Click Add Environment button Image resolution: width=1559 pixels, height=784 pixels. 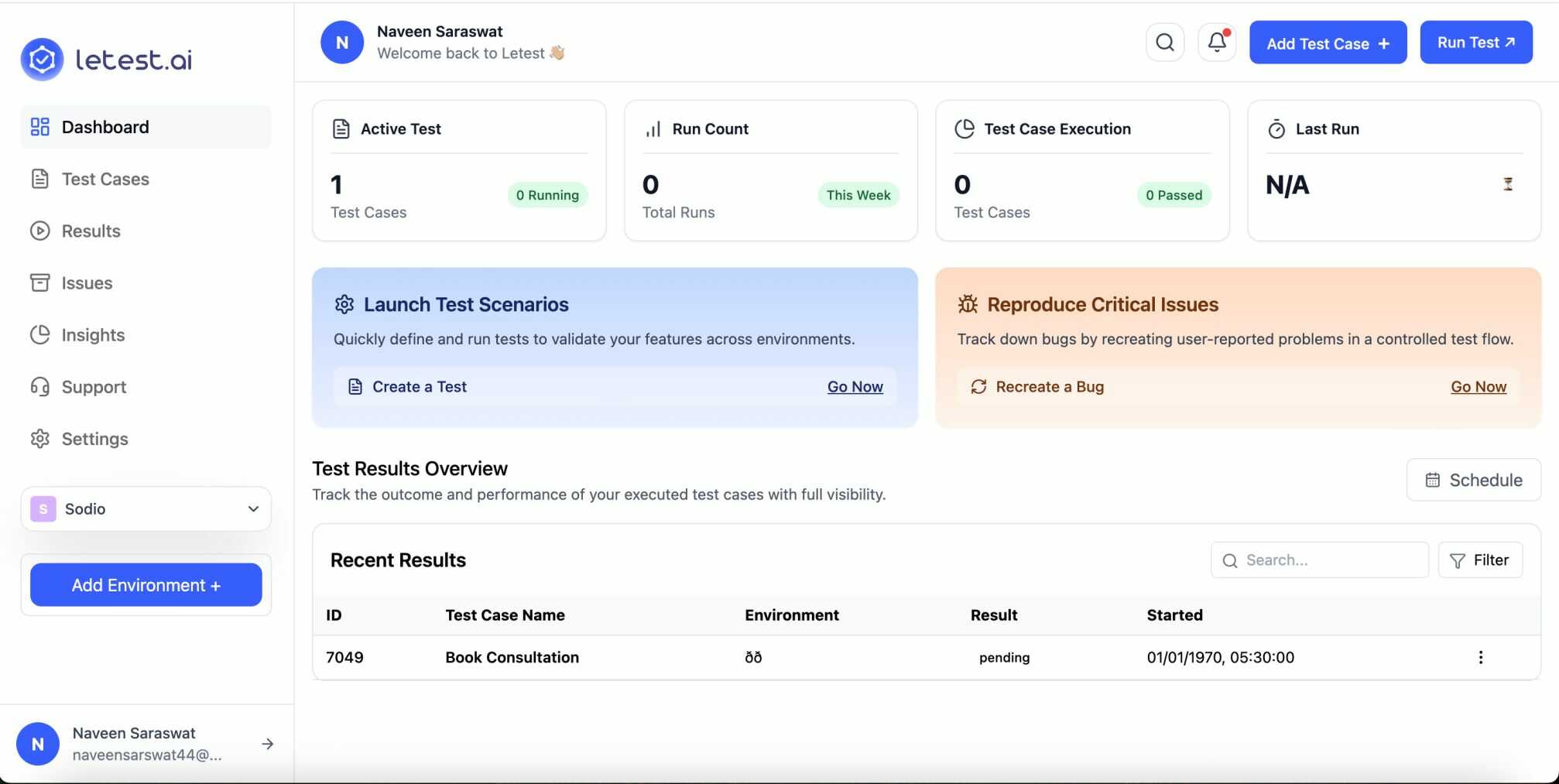(x=146, y=585)
